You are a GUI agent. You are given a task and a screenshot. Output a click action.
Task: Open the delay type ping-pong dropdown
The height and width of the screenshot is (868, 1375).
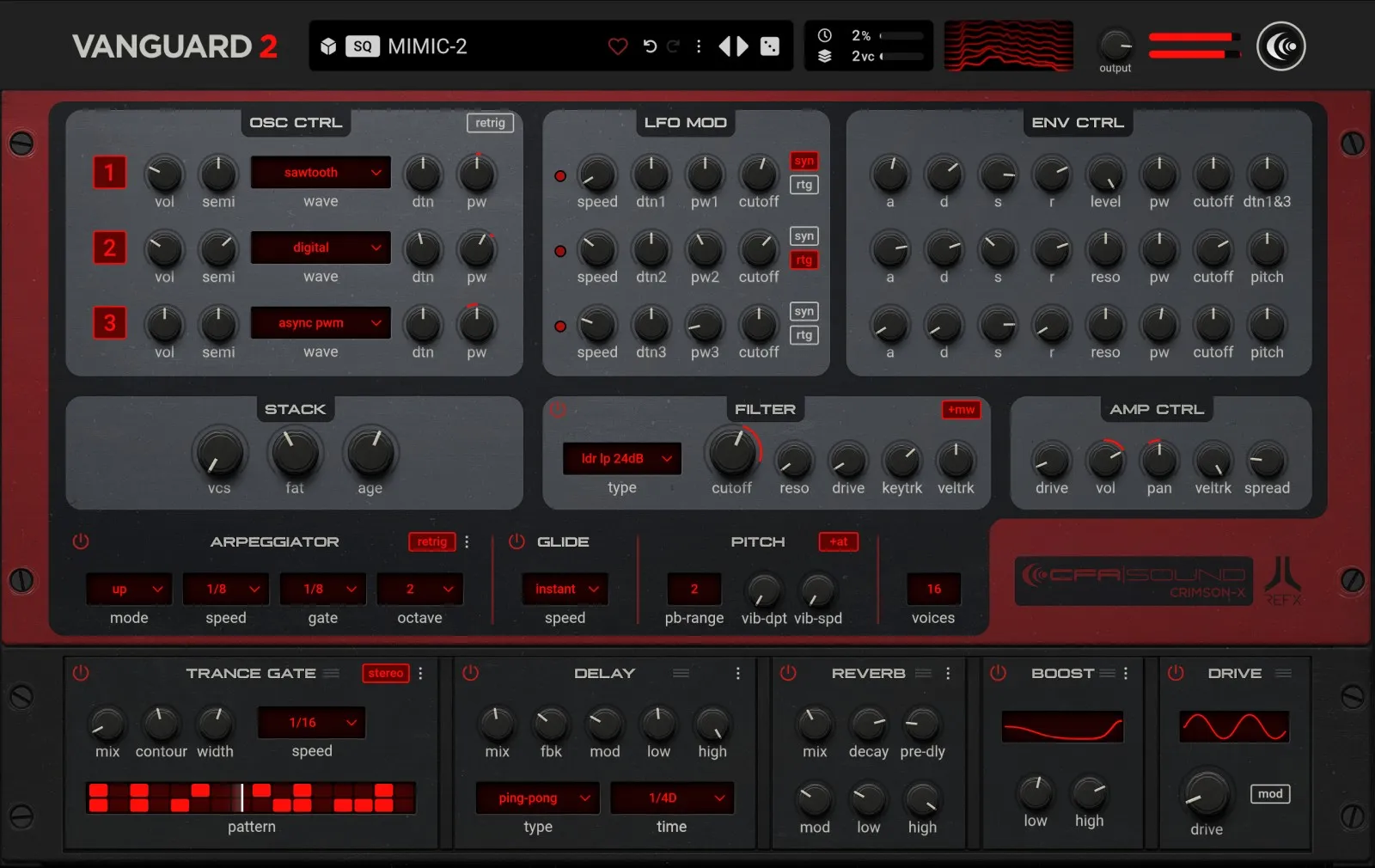(538, 798)
